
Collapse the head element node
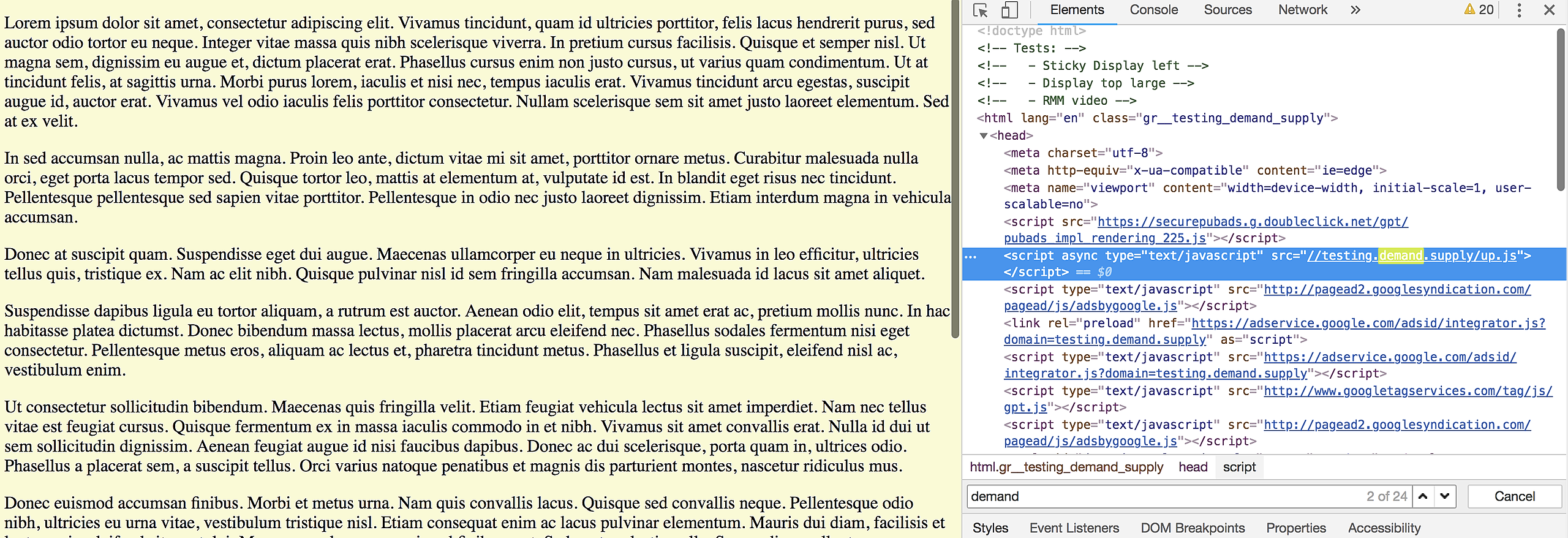click(984, 136)
